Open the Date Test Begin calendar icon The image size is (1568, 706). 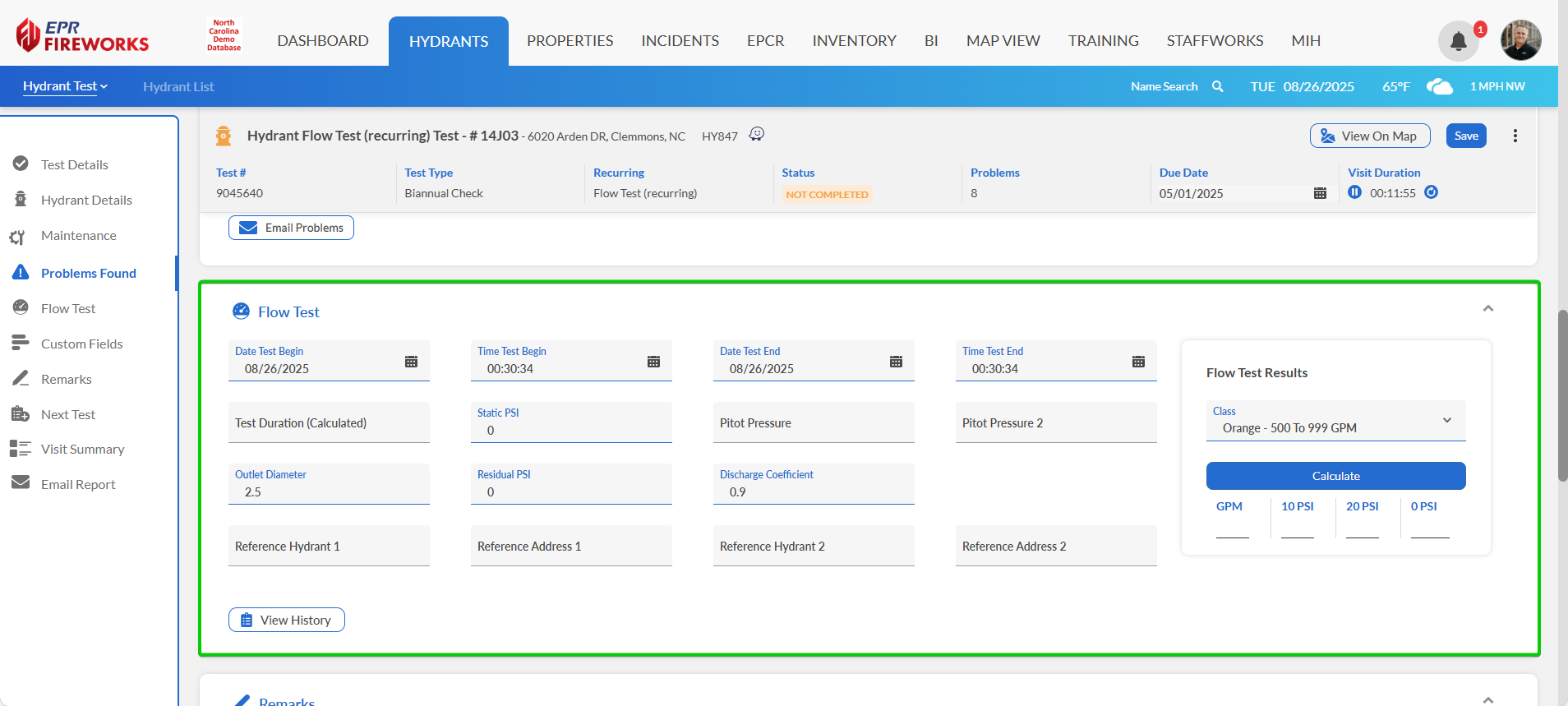pos(411,362)
